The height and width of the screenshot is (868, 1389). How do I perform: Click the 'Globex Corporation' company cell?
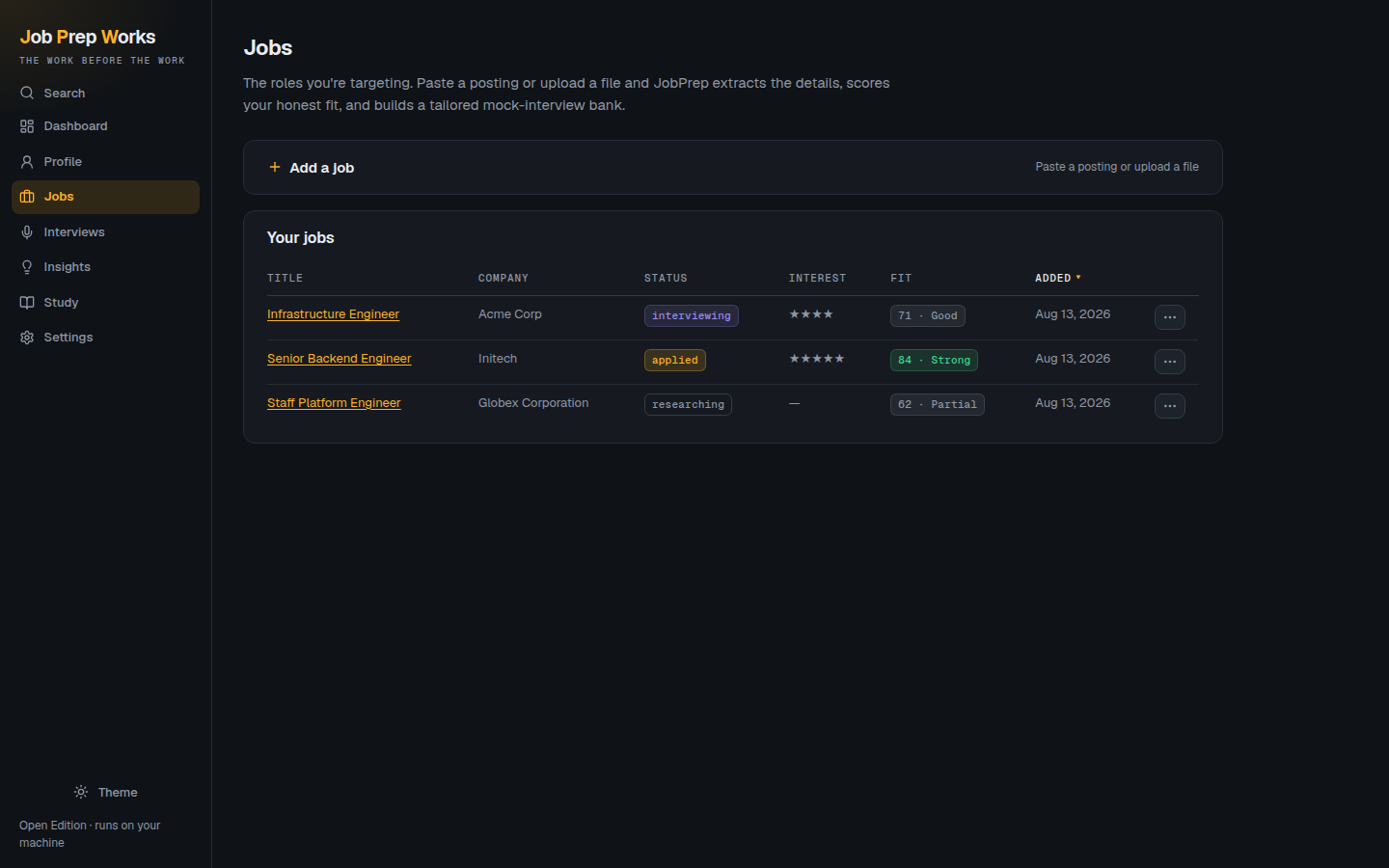tap(533, 403)
